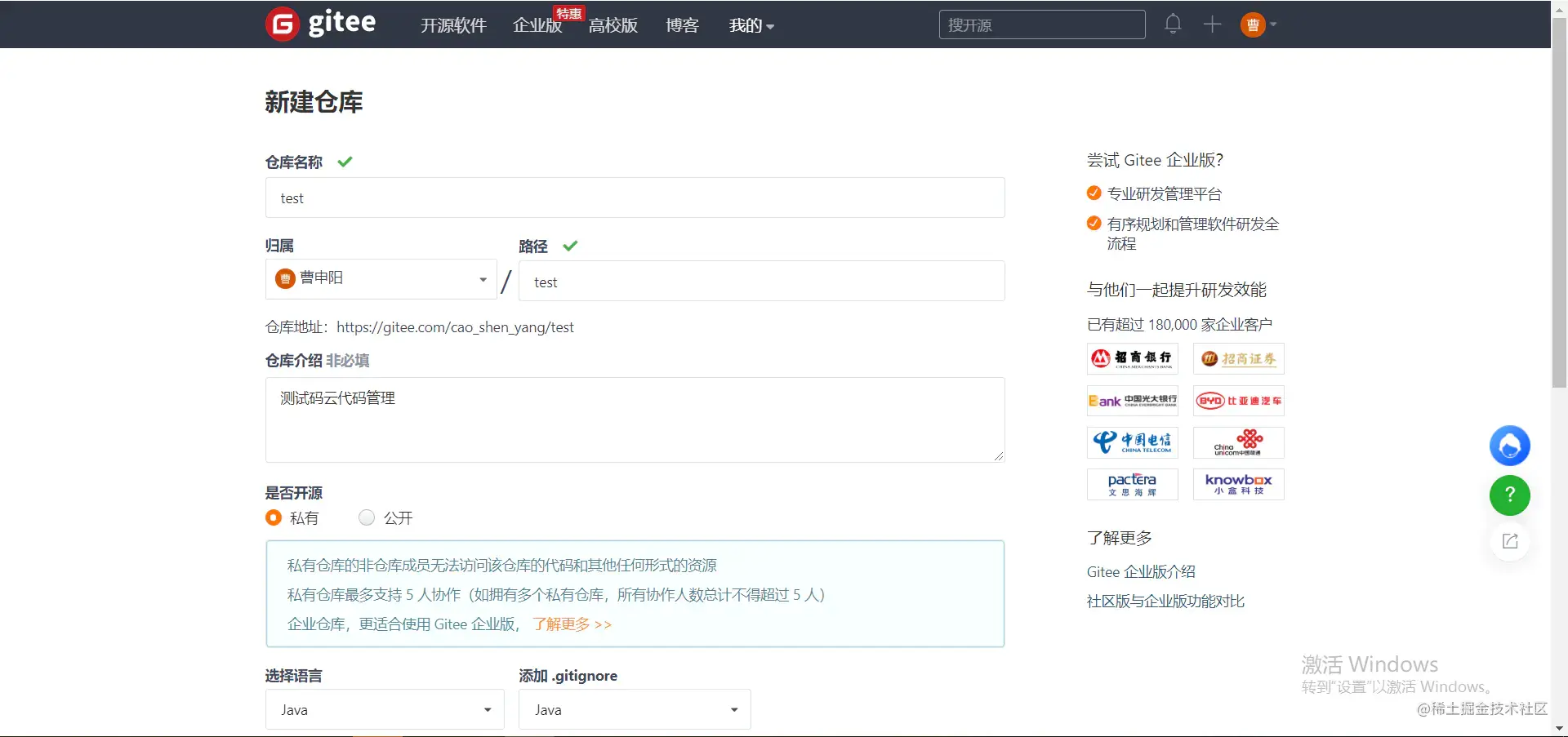
Task: Open the user avatar menu
Action: click(x=1258, y=24)
